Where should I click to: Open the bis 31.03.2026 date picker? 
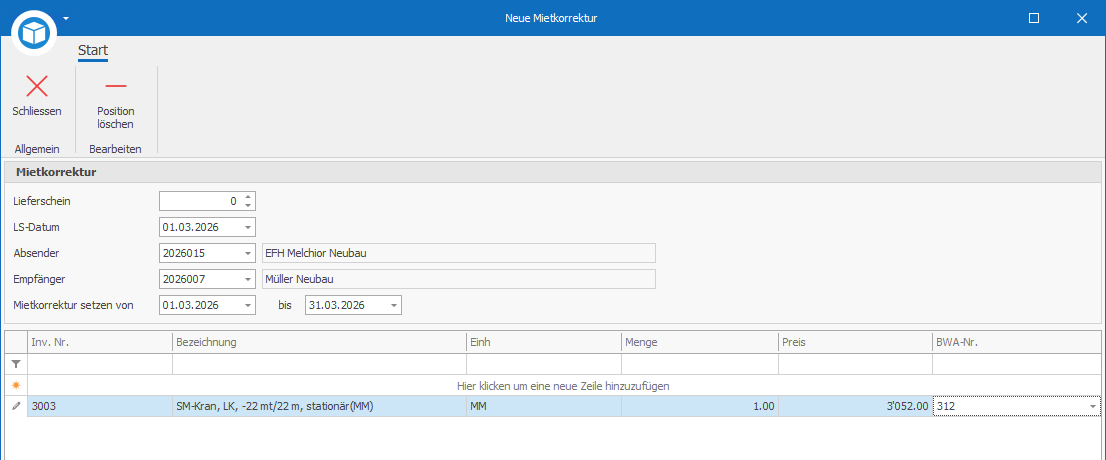pyautogui.click(x=394, y=305)
